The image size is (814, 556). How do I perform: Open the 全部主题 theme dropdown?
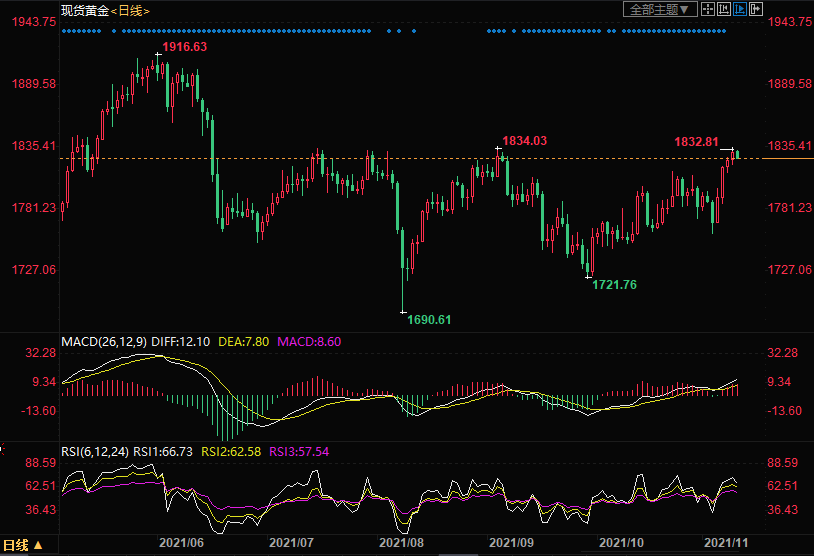point(660,9)
